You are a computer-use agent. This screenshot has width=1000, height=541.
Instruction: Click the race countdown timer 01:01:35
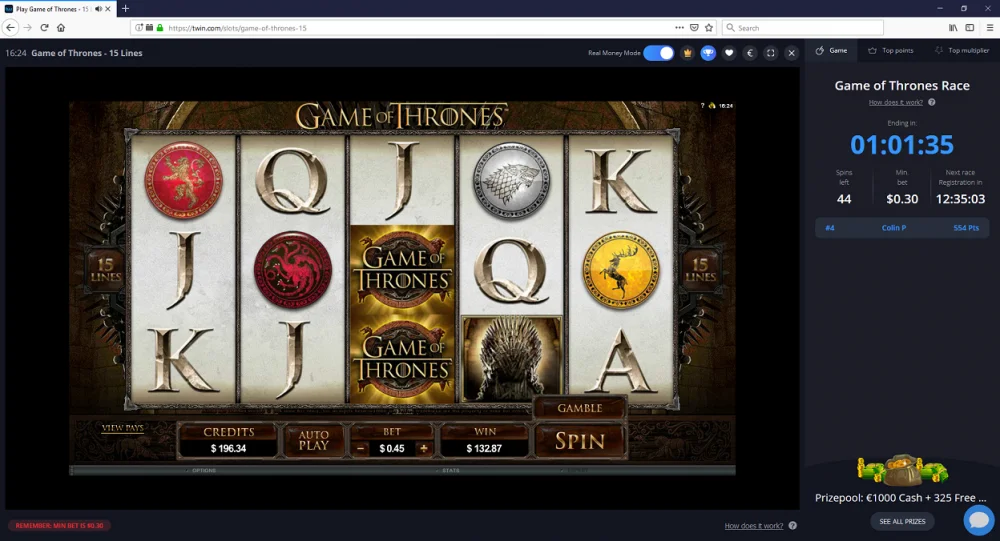tap(902, 145)
